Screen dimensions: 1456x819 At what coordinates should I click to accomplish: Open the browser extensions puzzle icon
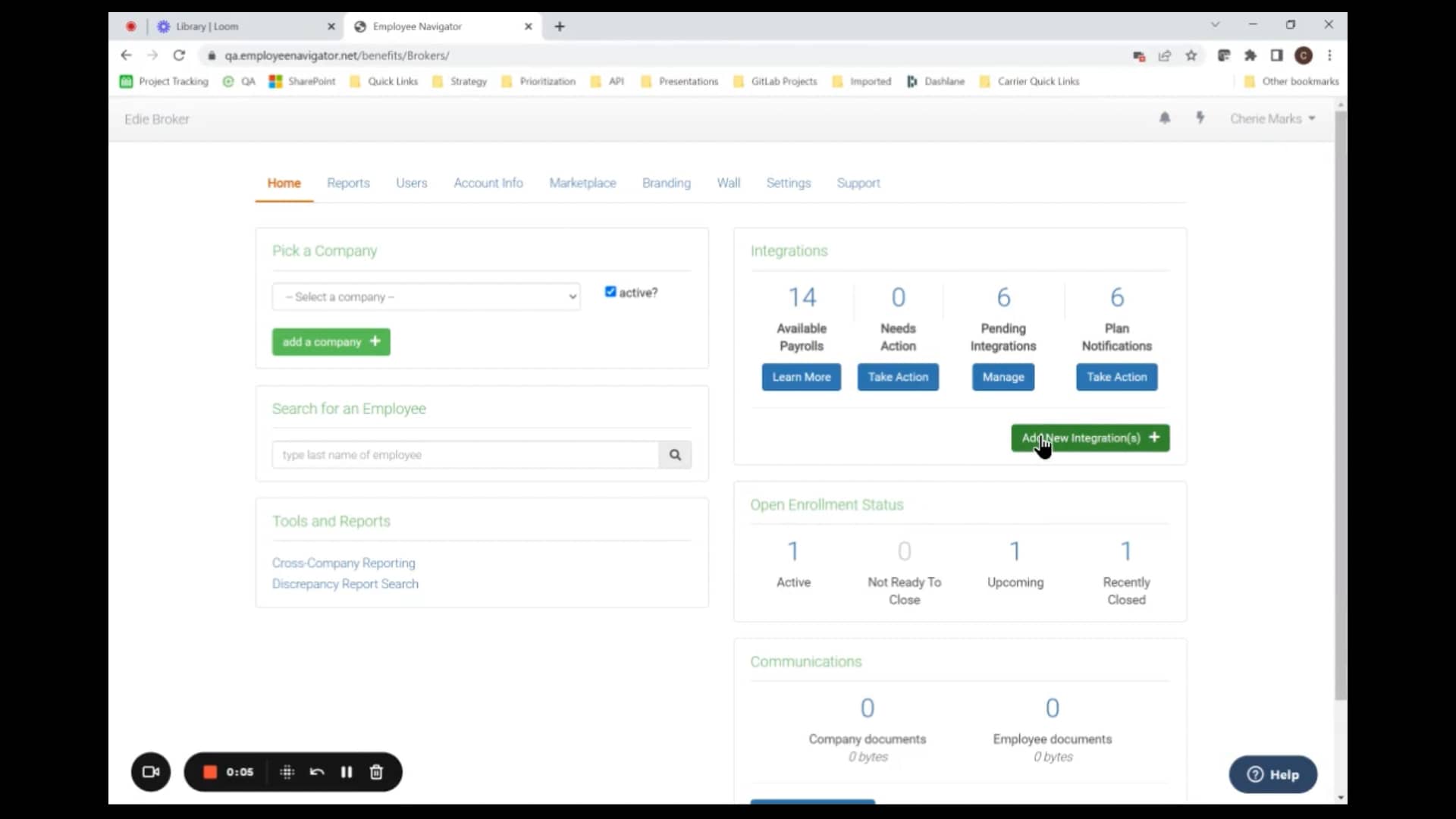click(x=1250, y=55)
